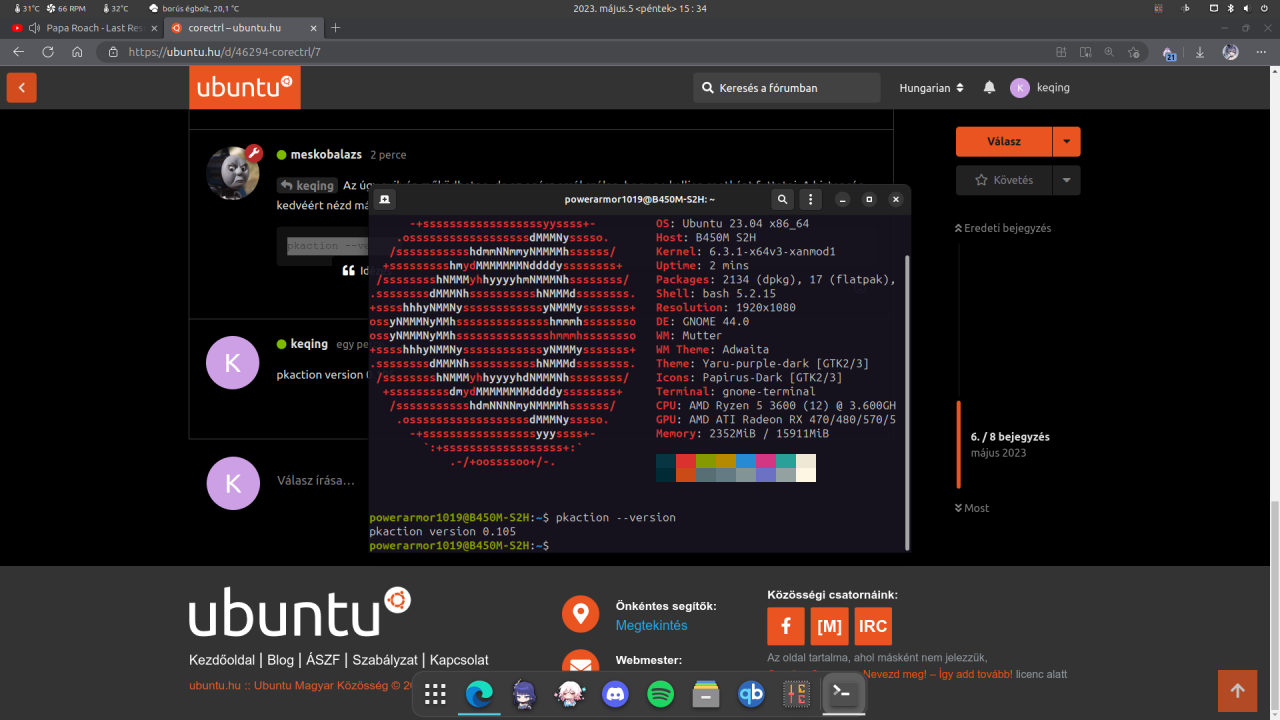Open Spotify from the dock
1280x720 pixels.
660,695
